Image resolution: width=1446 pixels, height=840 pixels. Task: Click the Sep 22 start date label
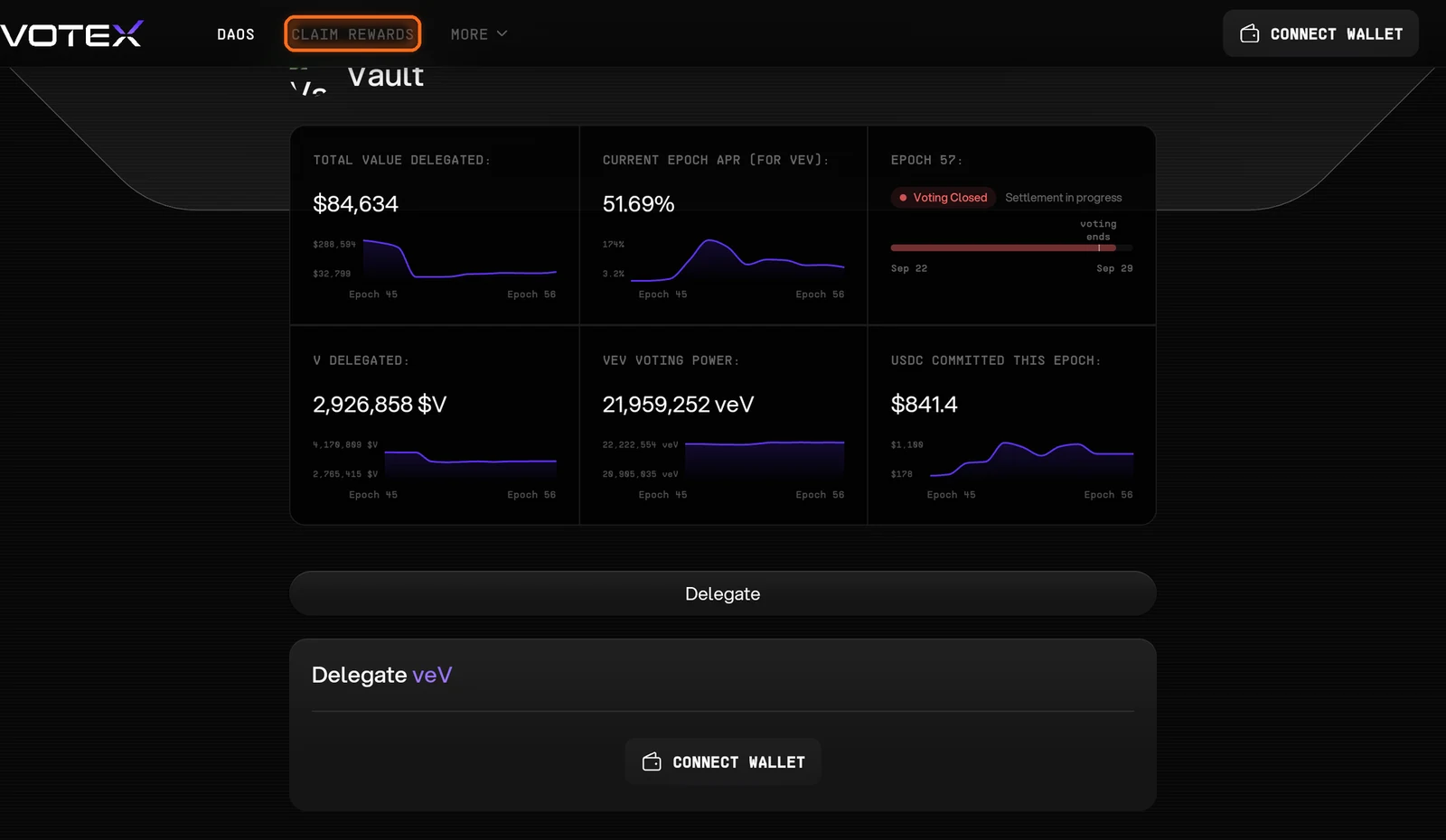tap(909, 268)
